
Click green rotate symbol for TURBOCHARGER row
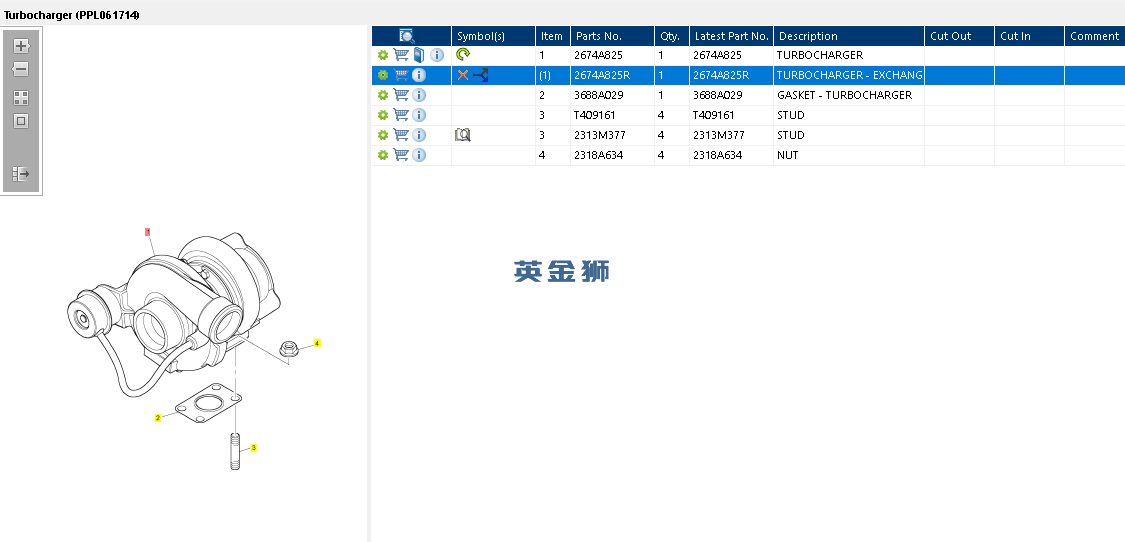[463, 54]
